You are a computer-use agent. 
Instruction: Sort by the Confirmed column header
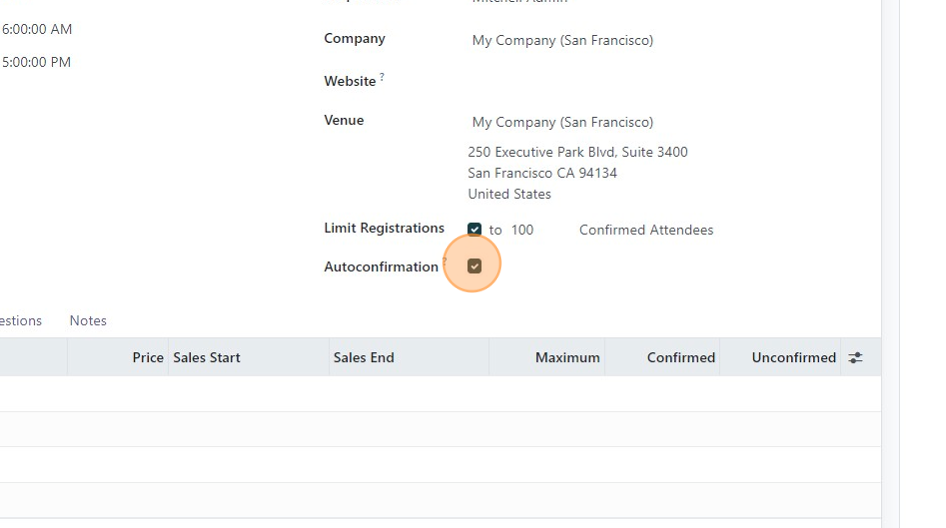[681, 357]
